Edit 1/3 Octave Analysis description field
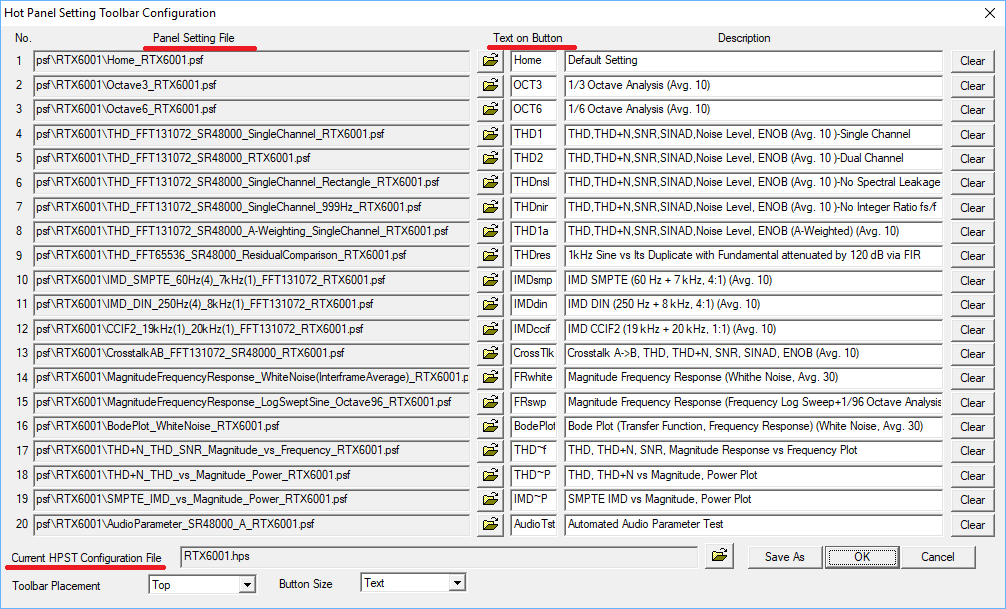The width and height of the screenshot is (1006, 609). coord(753,85)
